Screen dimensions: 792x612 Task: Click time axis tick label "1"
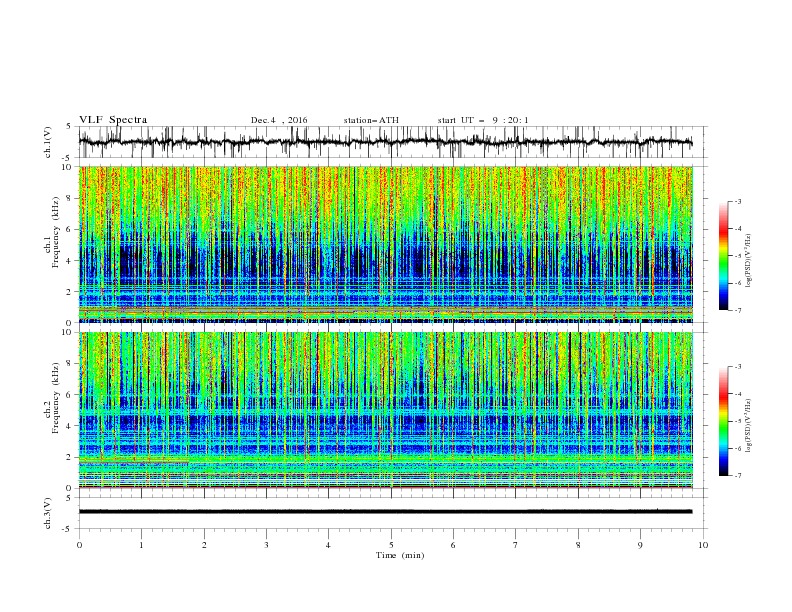click(x=141, y=545)
